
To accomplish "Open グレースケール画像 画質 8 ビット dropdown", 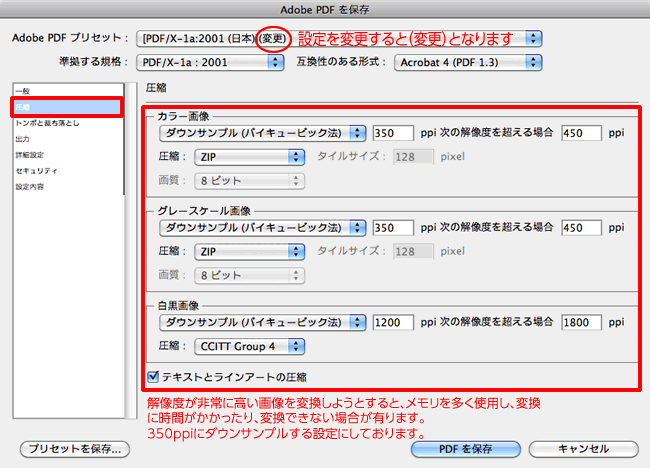I will [x=250, y=276].
